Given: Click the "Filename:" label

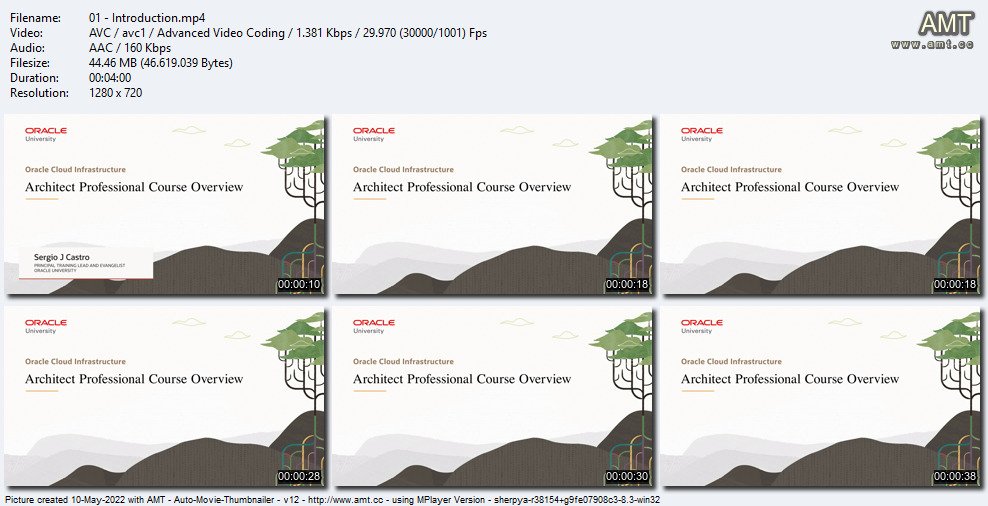Looking at the screenshot, I should (36, 18).
